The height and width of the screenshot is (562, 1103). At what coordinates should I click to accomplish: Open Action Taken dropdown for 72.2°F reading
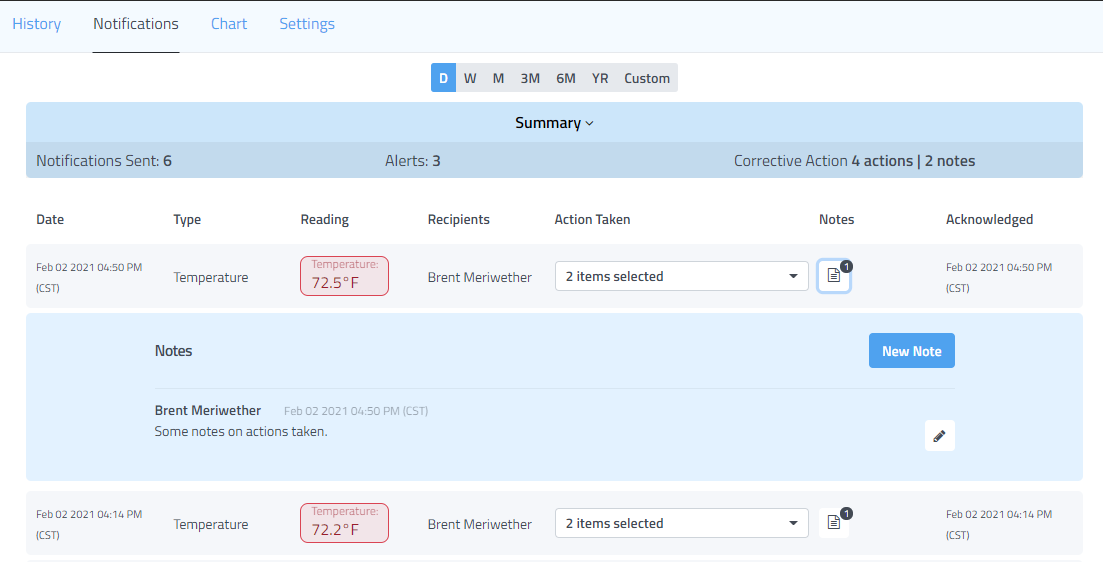click(681, 523)
